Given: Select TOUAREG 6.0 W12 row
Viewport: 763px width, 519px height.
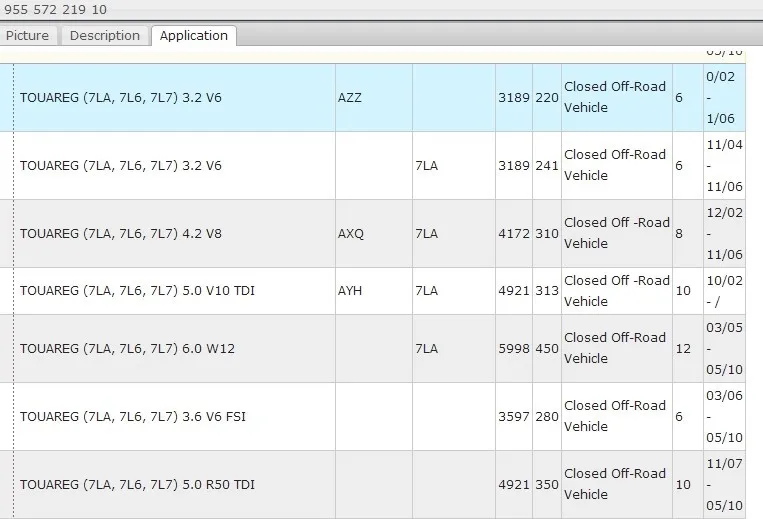Looking at the screenshot, I should tap(372, 348).
